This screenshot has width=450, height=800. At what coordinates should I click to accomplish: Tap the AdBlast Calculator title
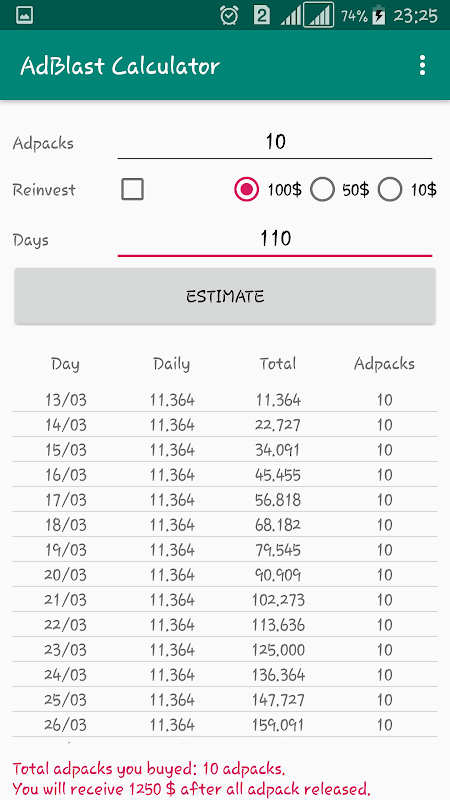point(120,66)
